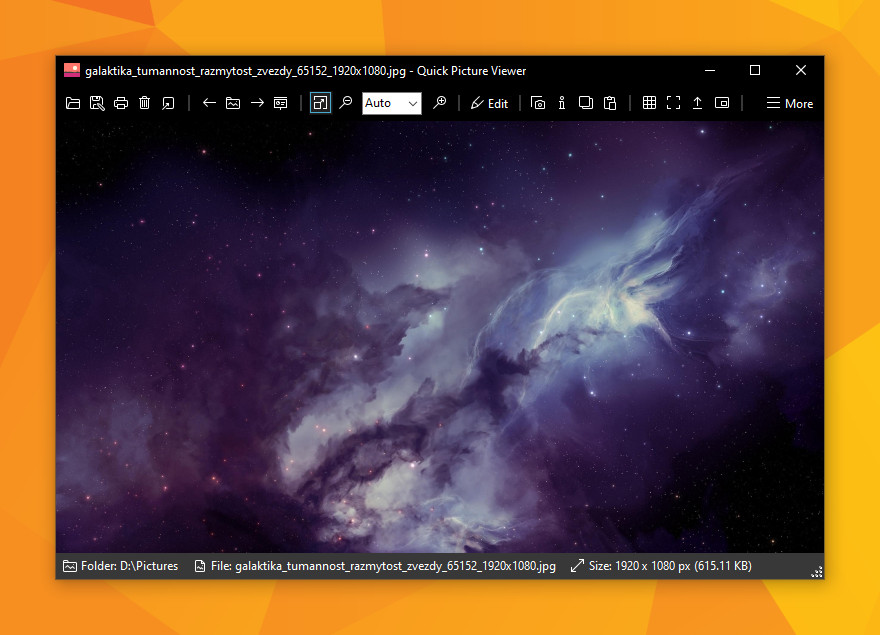Toggle auto-fit zoom mode
This screenshot has height=635, width=880.
(x=320, y=103)
